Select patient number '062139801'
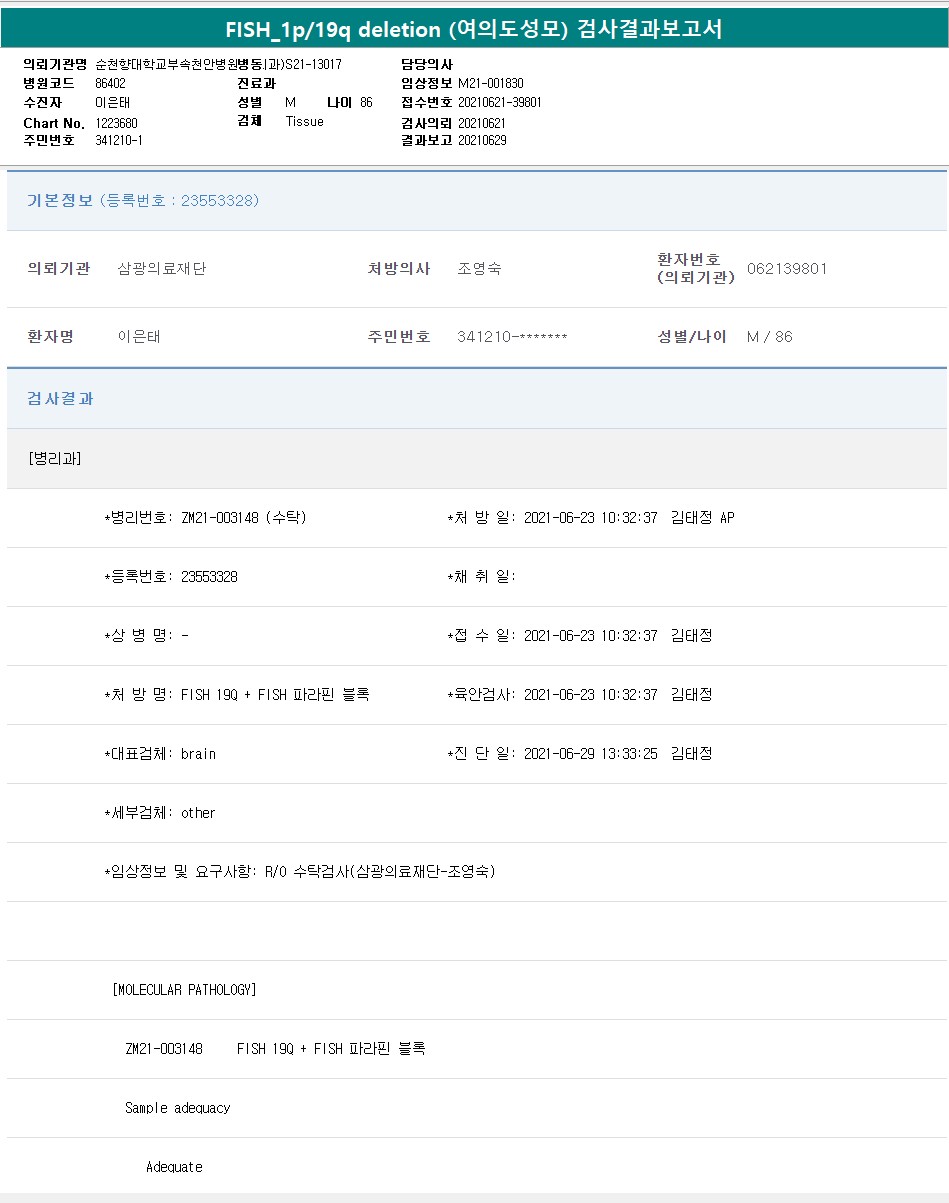The image size is (949, 1203). coord(787,269)
